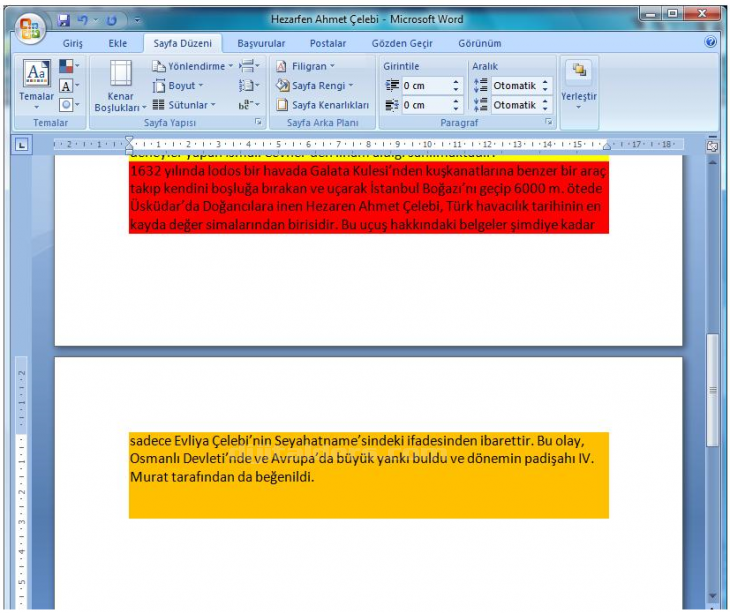Switch to the Görünüm tab

[480, 43]
